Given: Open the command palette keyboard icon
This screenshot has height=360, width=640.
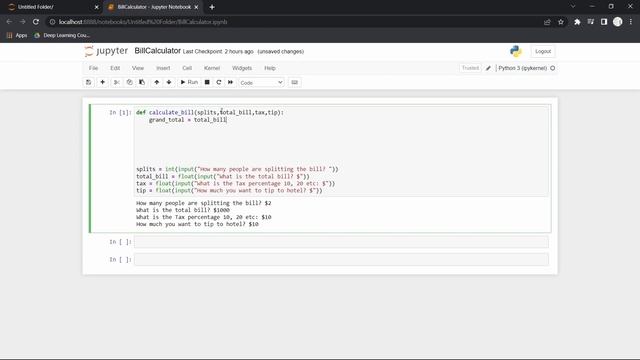Looking at the screenshot, I should click(x=295, y=82).
